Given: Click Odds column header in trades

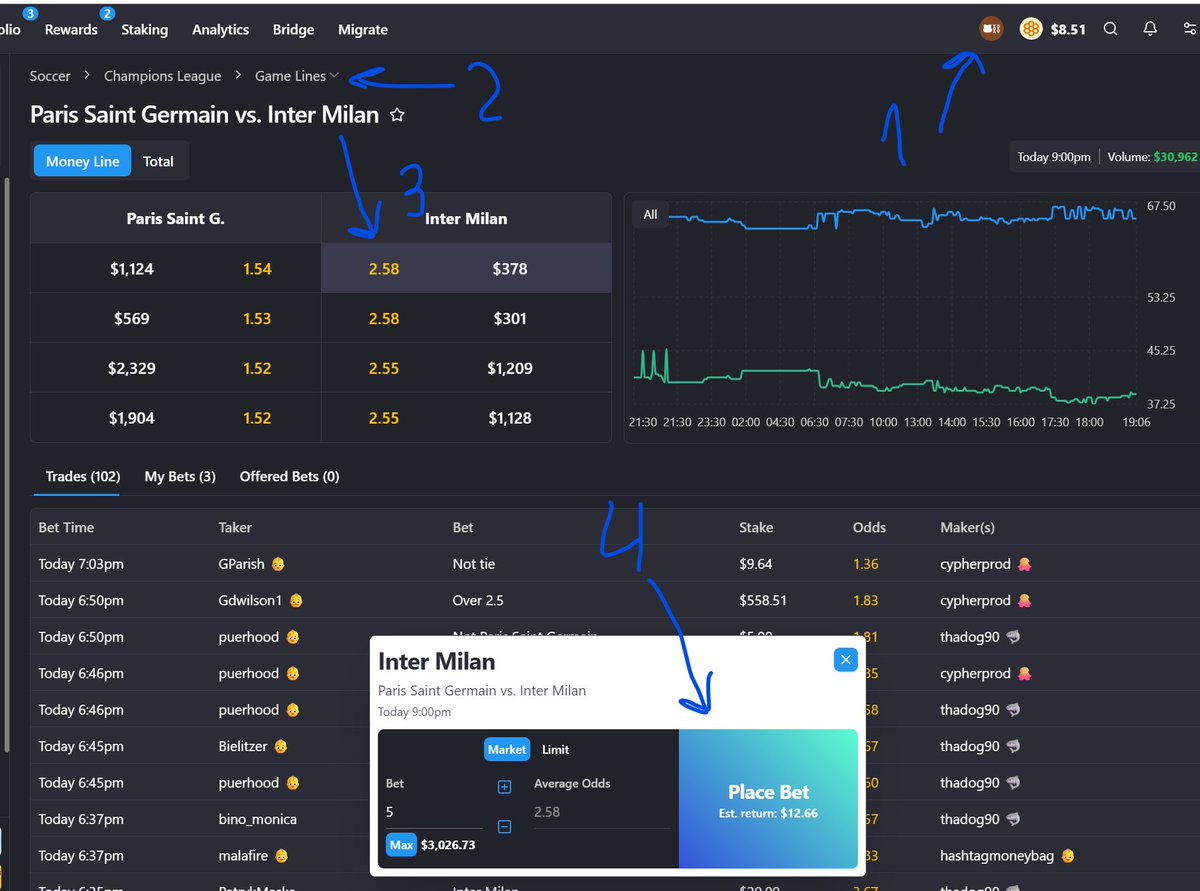Looking at the screenshot, I should point(869,527).
